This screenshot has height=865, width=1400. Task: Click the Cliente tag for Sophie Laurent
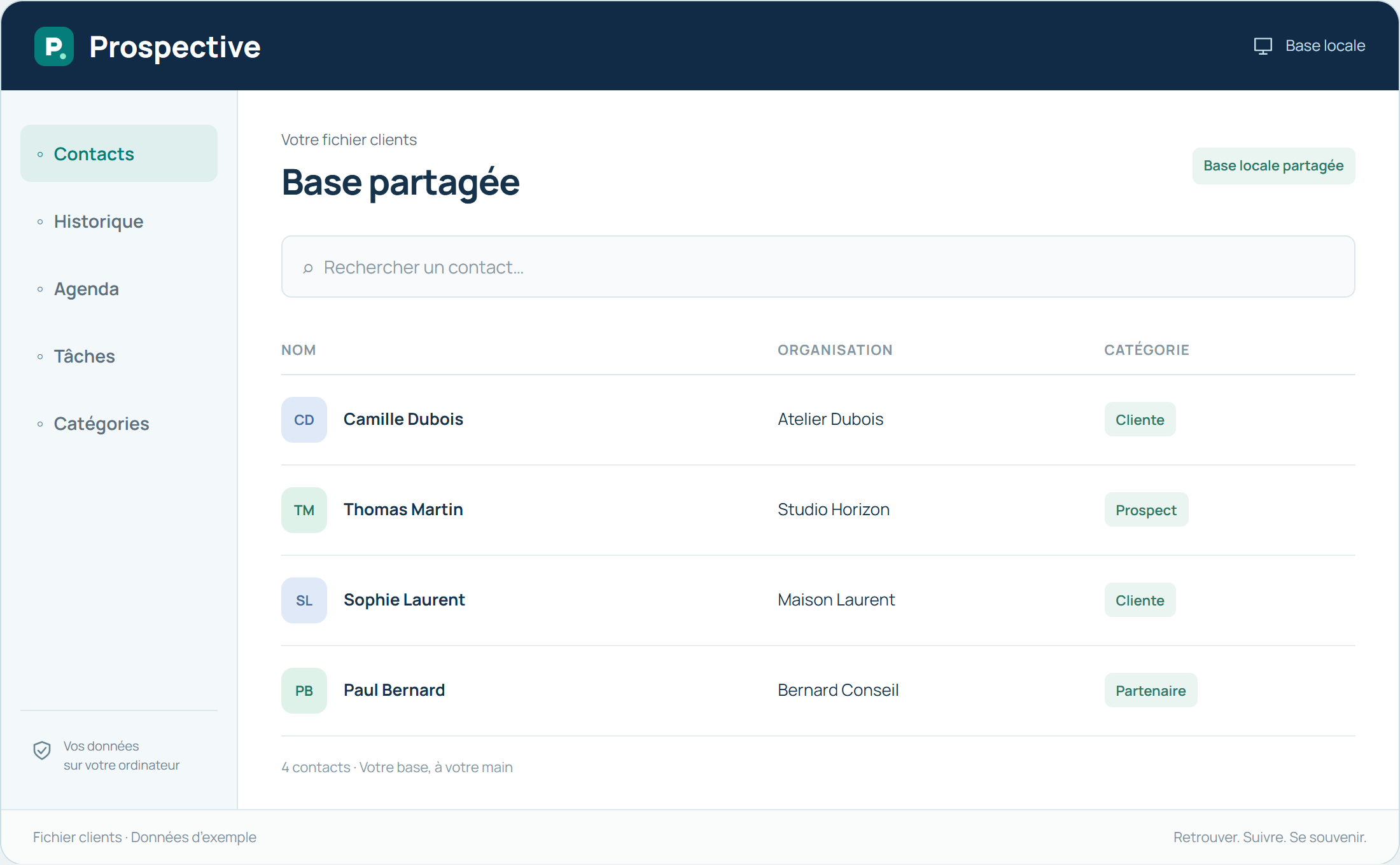click(1140, 600)
